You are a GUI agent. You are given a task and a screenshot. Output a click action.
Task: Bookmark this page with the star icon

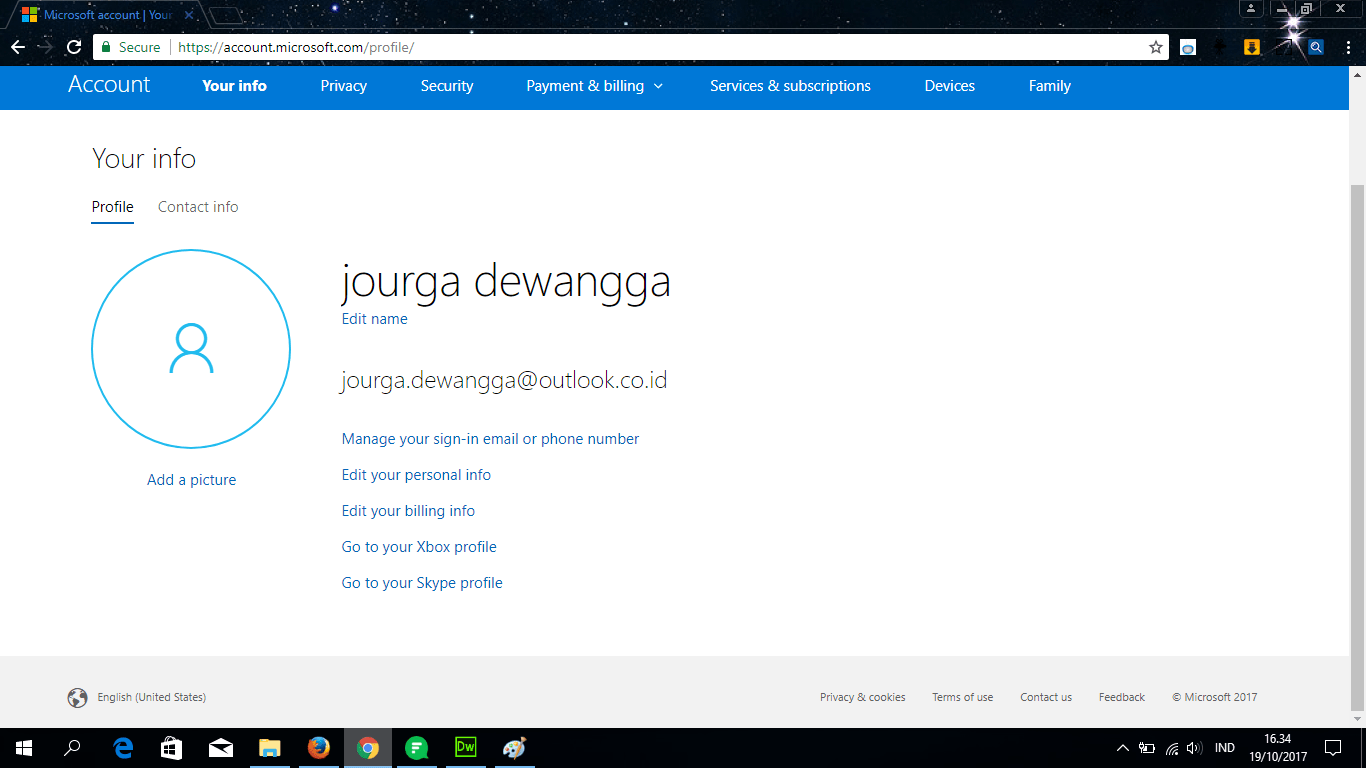pyautogui.click(x=1156, y=47)
